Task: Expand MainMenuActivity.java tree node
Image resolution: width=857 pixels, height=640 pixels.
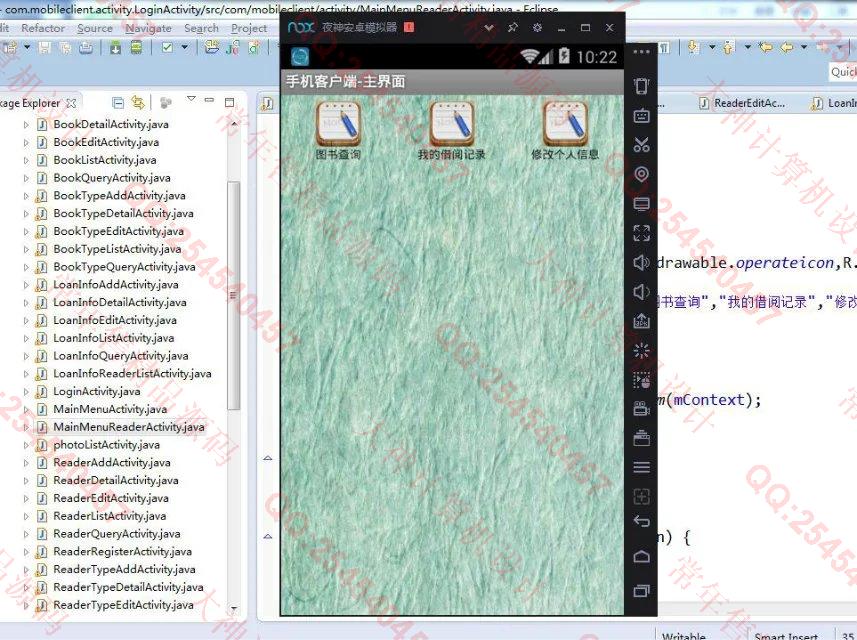Action: 26,409
